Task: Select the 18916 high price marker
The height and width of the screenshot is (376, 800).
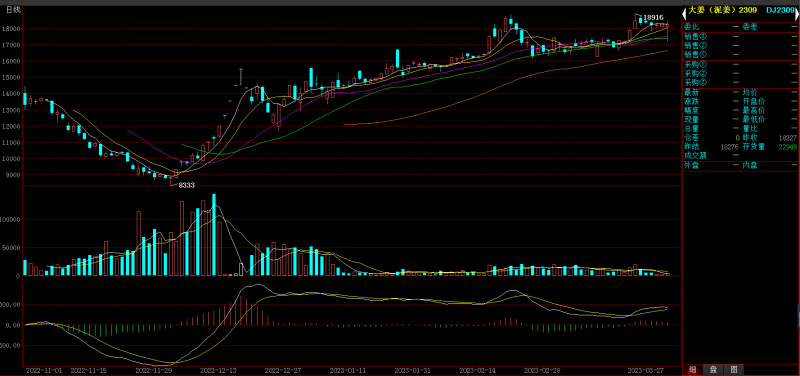Action: (x=653, y=17)
